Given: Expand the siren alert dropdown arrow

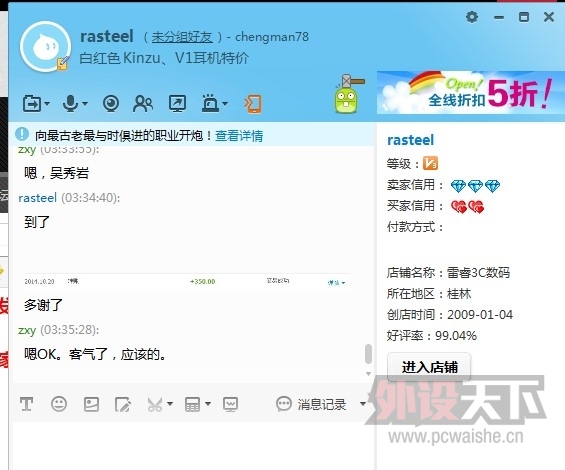Looking at the screenshot, I should pos(225,104).
